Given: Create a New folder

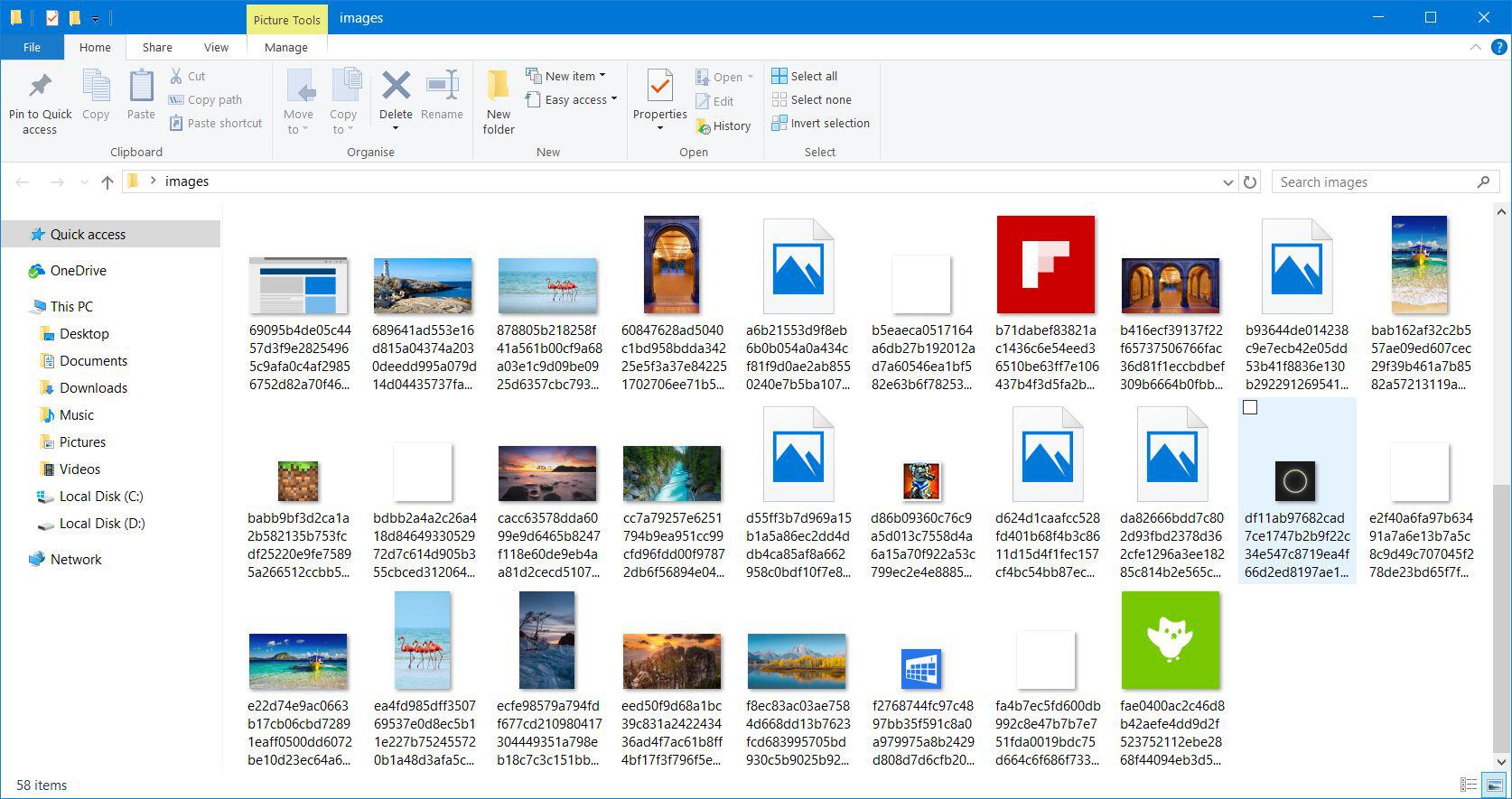Looking at the screenshot, I should pos(499,103).
